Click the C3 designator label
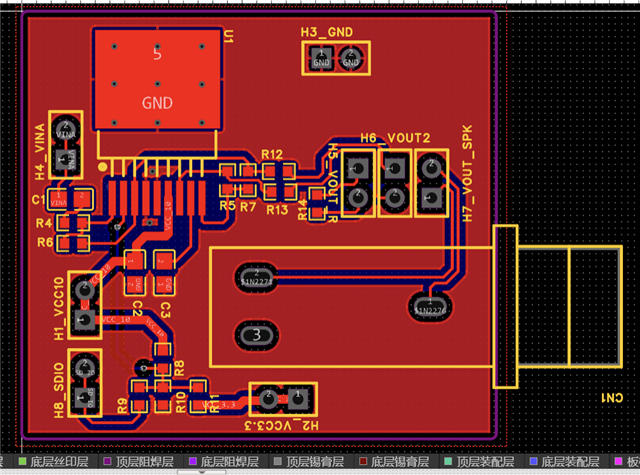640x475 pixels. pos(165,310)
